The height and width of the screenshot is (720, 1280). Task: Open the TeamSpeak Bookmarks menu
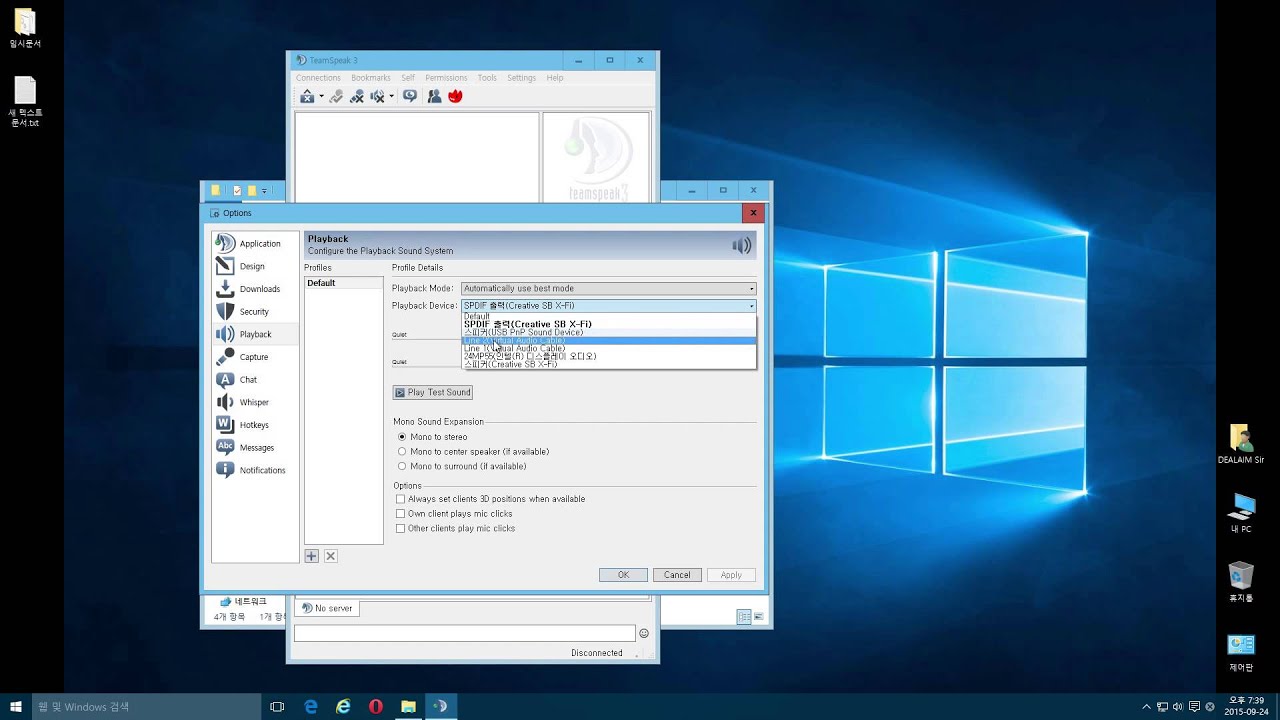(x=371, y=78)
